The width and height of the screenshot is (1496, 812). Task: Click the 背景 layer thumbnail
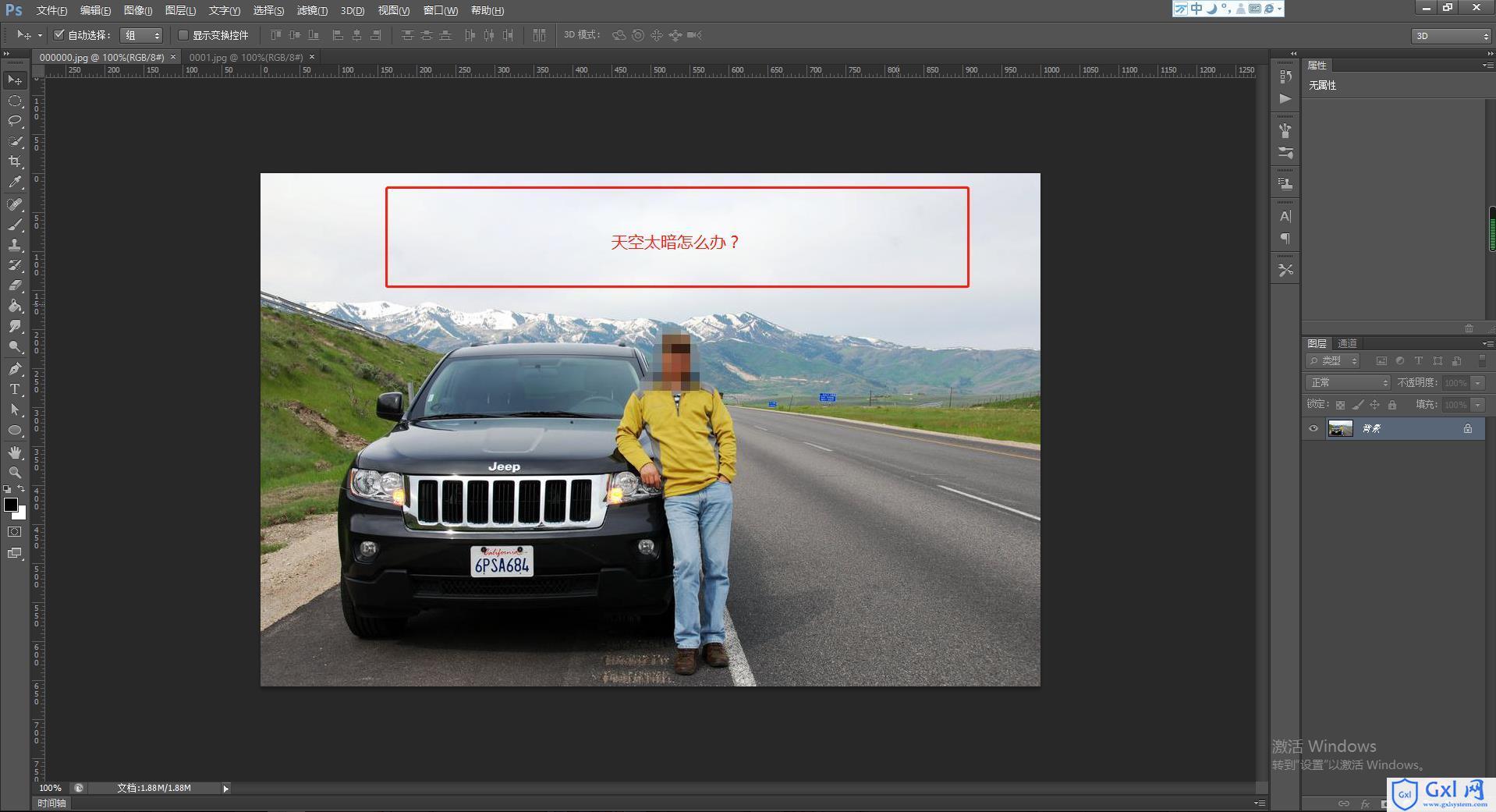1341,428
